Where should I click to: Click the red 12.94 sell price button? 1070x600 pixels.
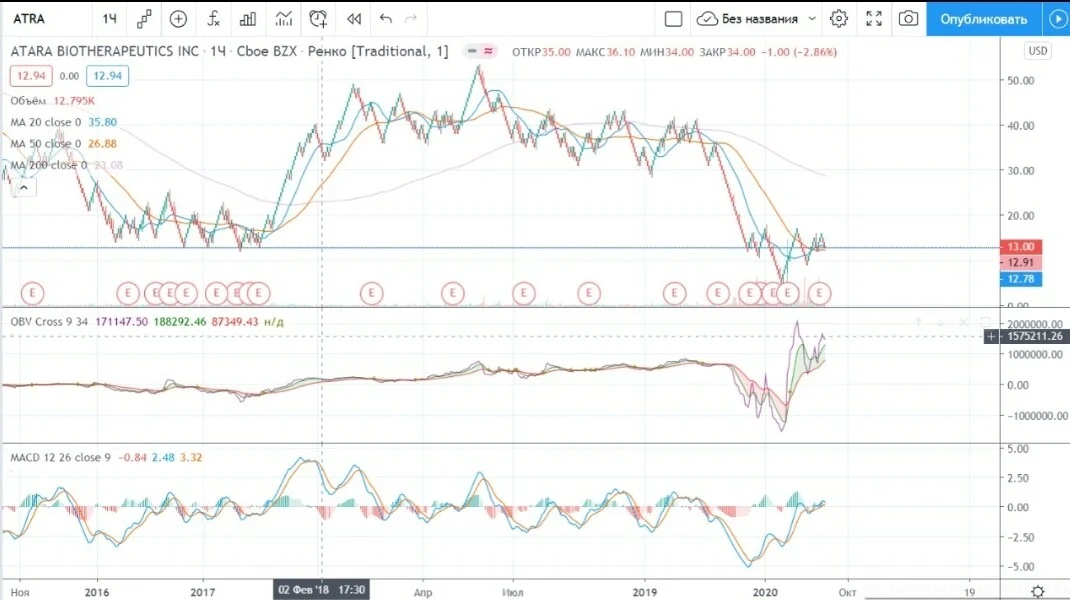tap(31, 76)
